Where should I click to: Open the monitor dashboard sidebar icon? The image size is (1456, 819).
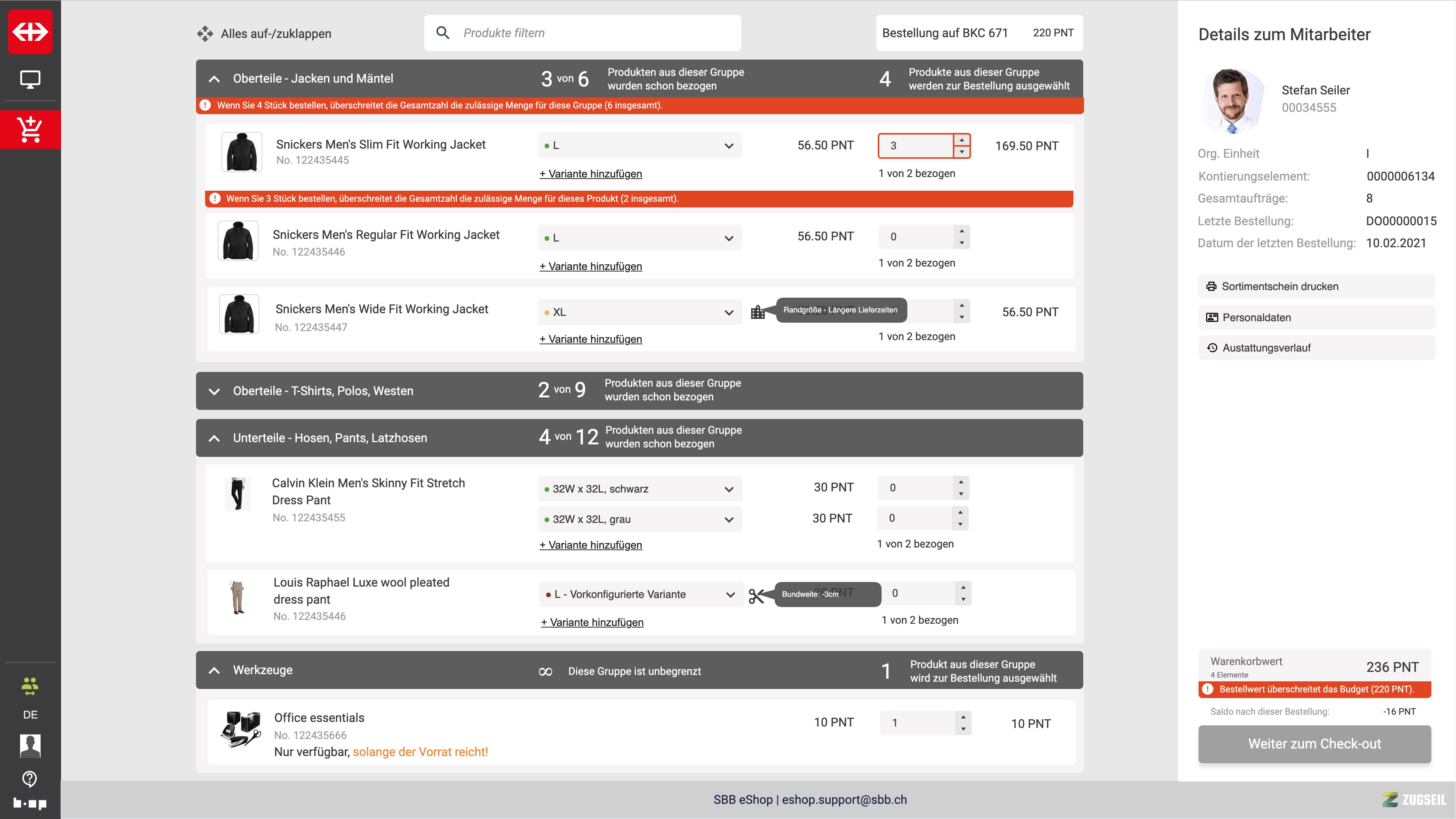click(x=30, y=79)
